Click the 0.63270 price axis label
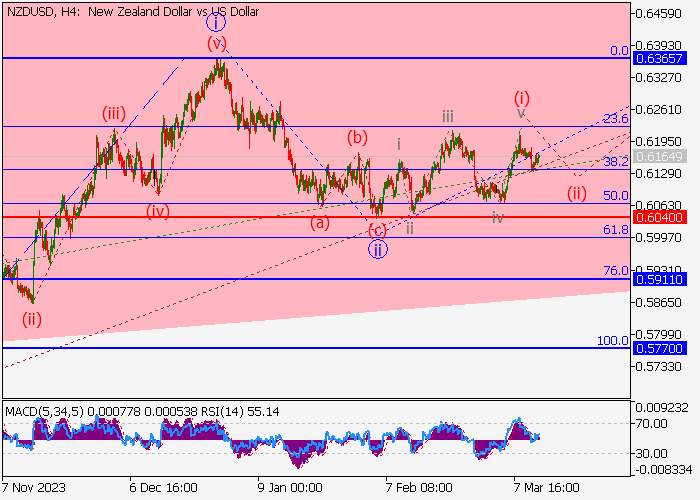 tap(658, 78)
